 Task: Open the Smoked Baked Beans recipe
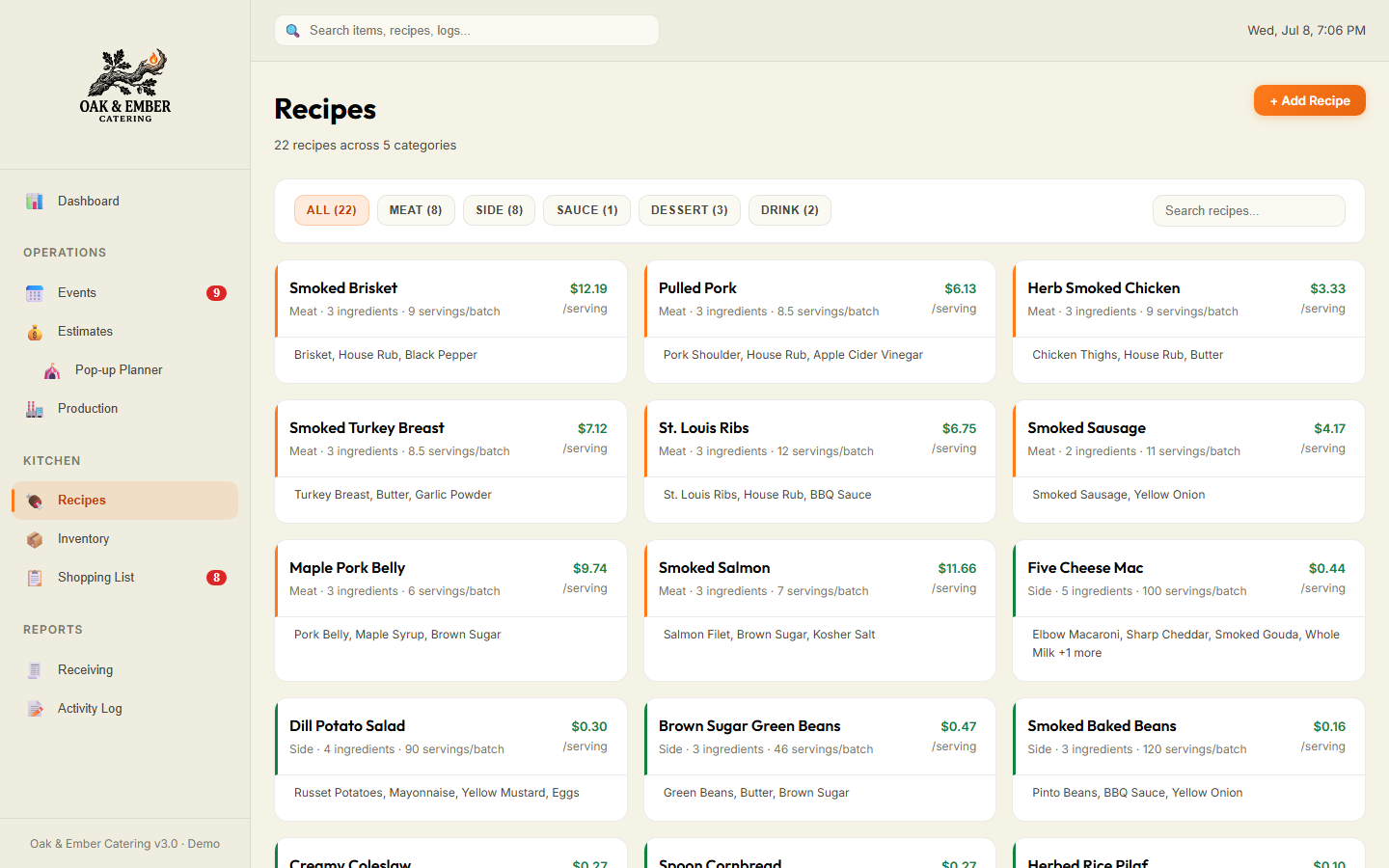pos(1189,760)
